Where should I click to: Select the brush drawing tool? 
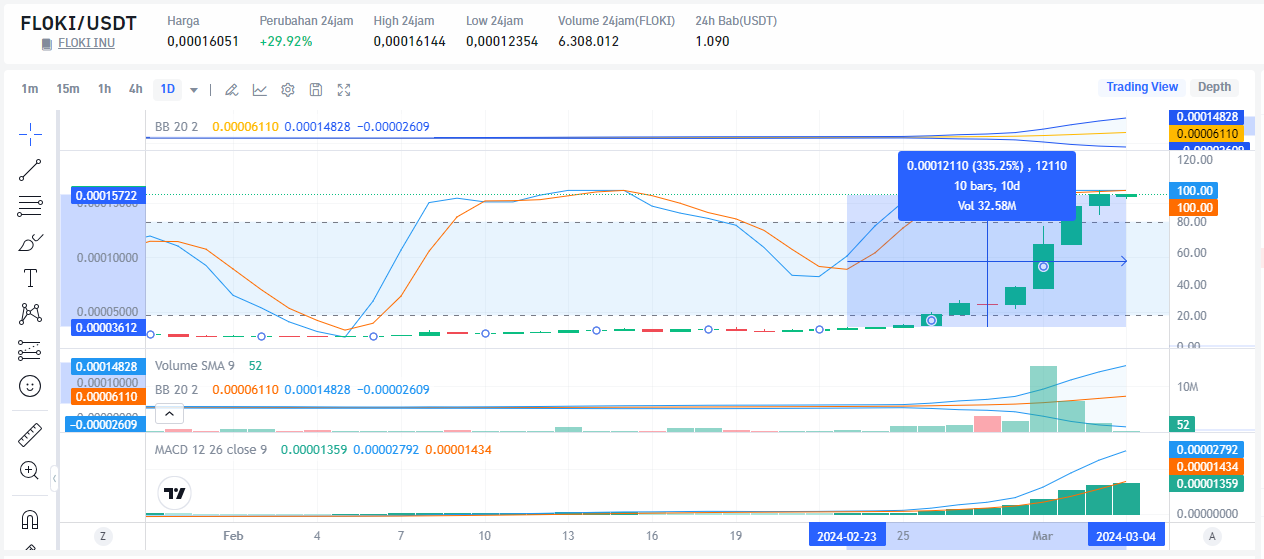[x=30, y=242]
